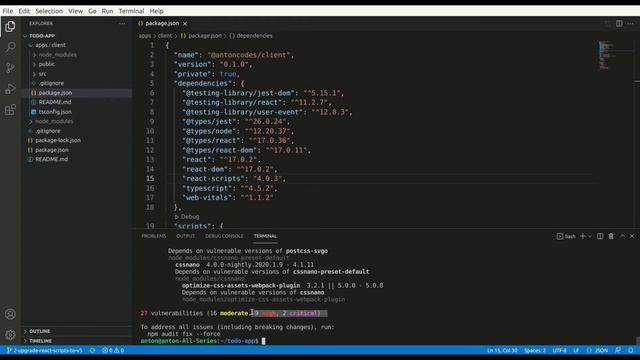Open the Go menu
This screenshot has height=360, width=640.
coord(92,11)
